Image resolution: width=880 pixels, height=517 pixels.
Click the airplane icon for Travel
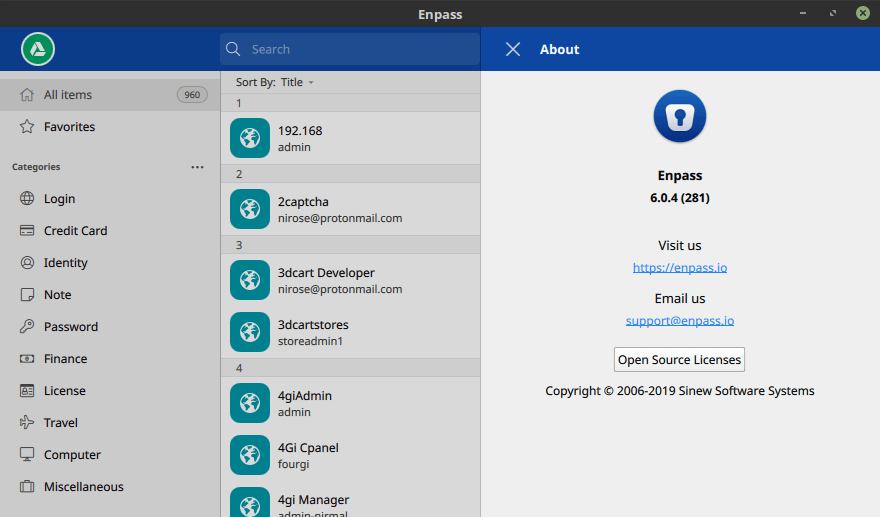click(x=27, y=422)
